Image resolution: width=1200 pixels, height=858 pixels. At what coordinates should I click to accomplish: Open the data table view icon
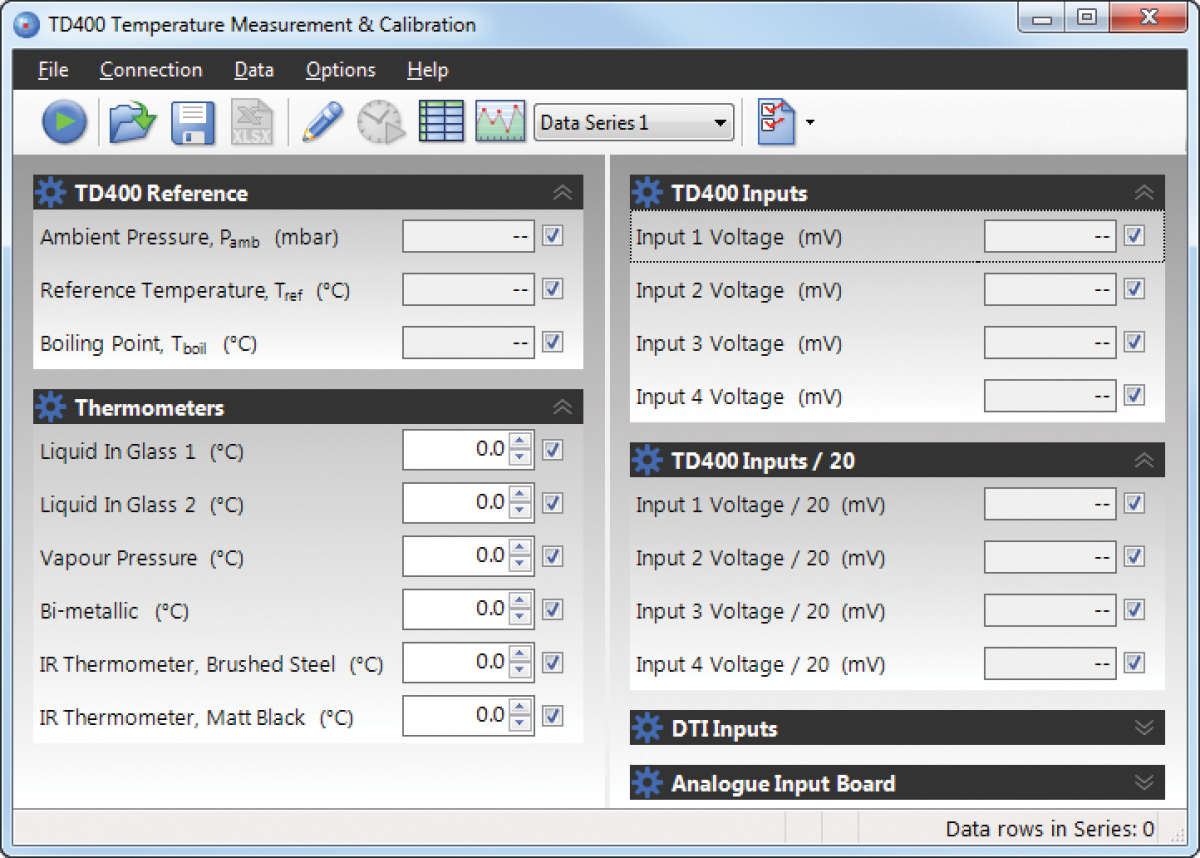coord(441,122)
